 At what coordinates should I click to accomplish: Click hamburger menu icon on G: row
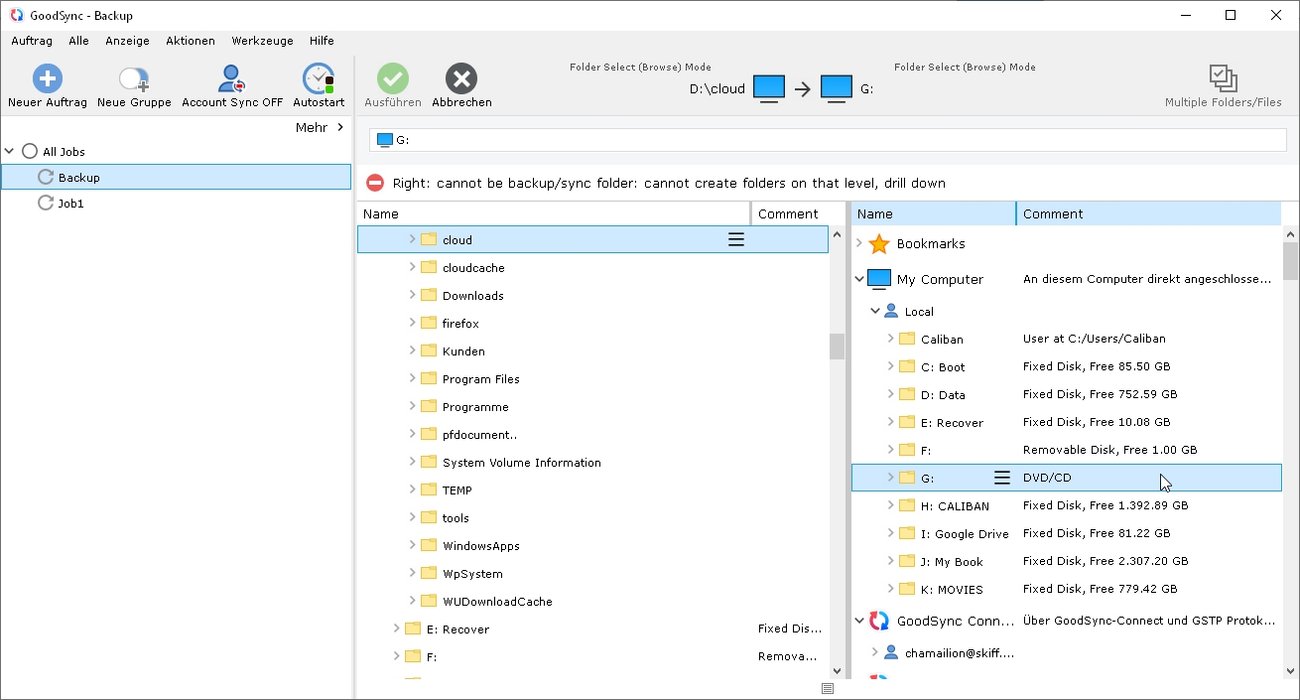(x=1001, y=478)
